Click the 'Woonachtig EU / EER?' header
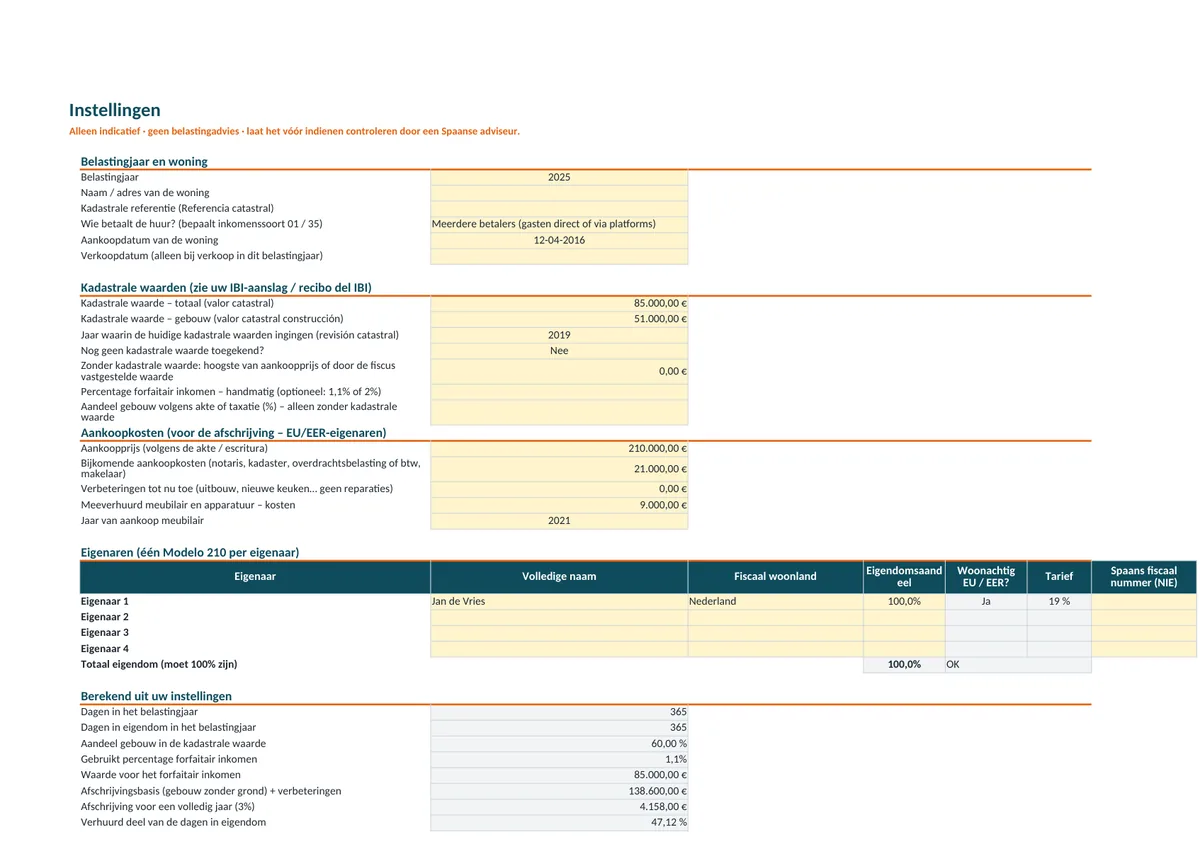 (x=986, y=577)
